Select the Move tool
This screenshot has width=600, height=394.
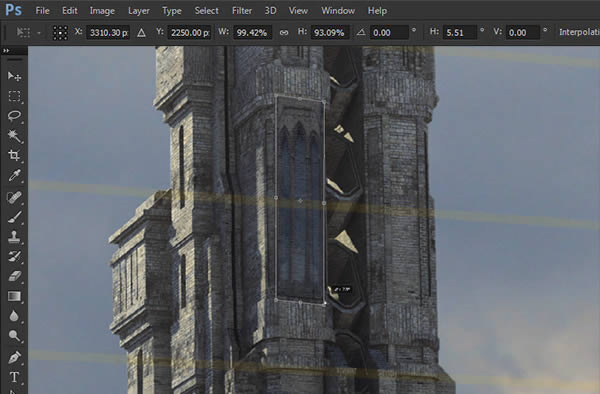14,76
